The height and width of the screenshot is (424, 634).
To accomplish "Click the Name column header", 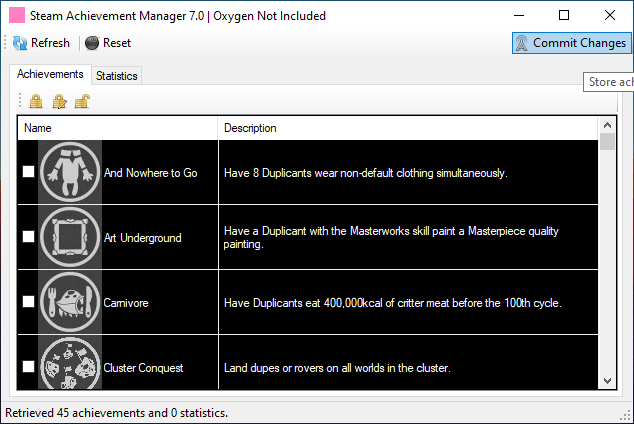I will 117,128.
